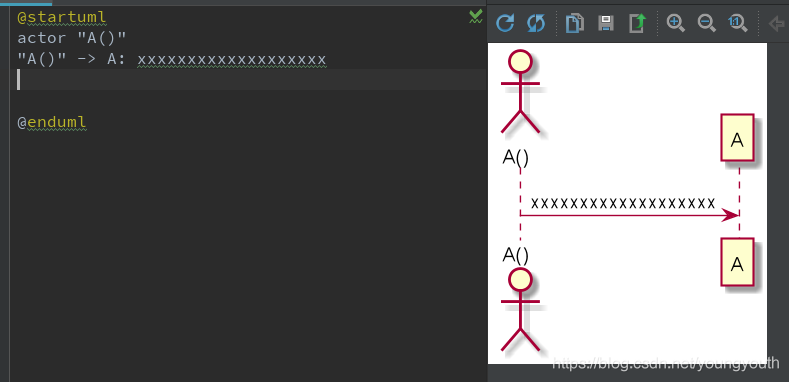Click the arrow message label in the diagram

tap(622, 203)
